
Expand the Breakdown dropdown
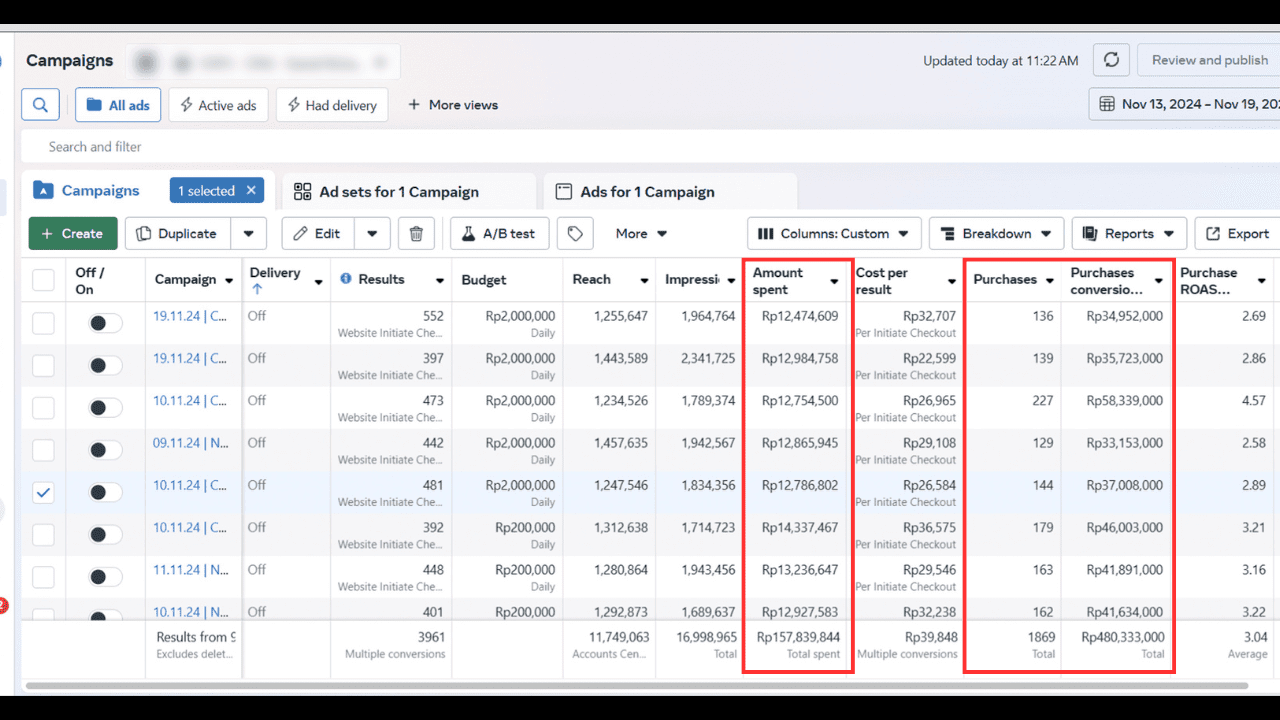pyautogui.click(x=996, y=234)
